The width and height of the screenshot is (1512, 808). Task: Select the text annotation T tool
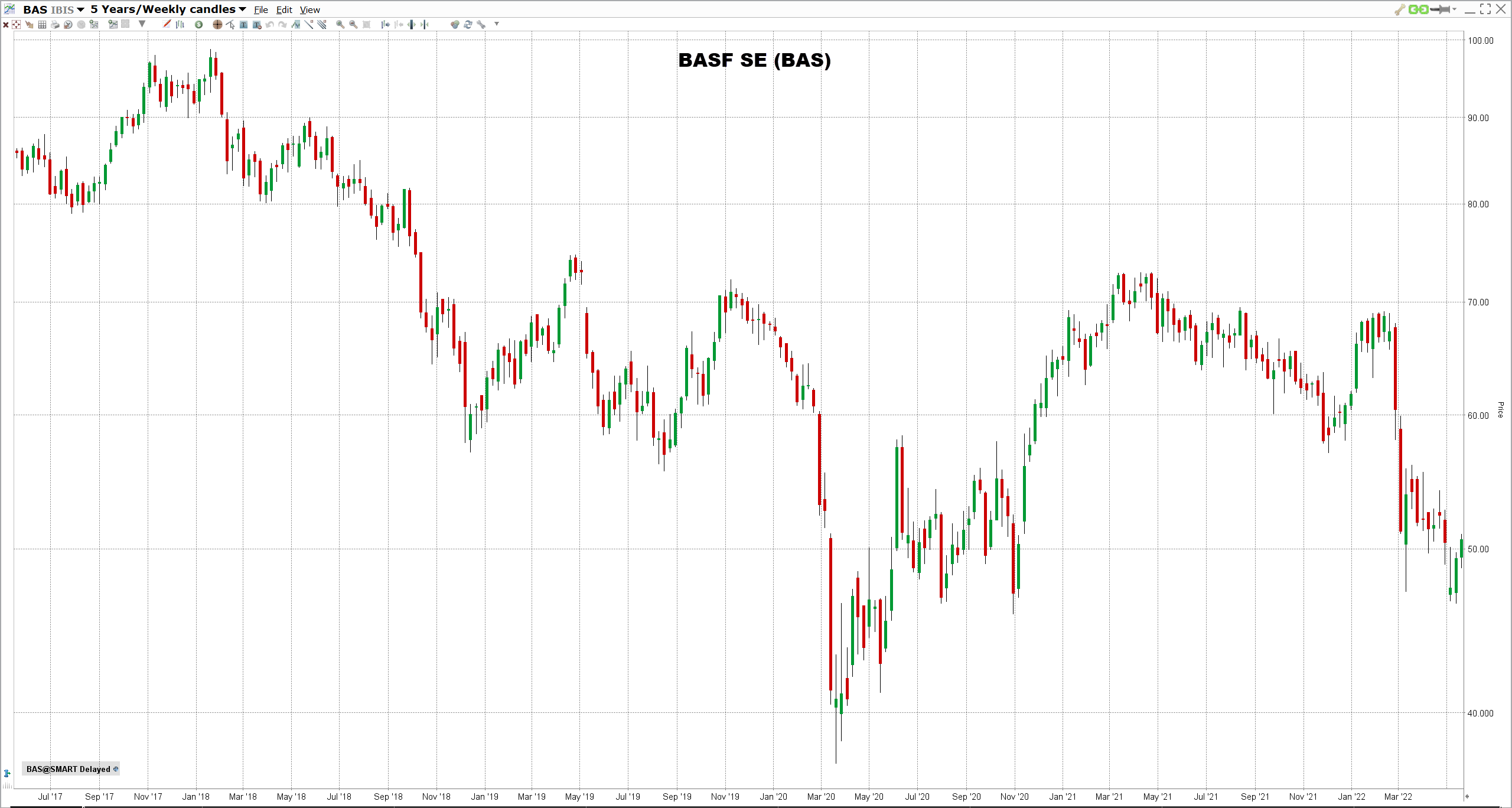[x=243, y=25]
